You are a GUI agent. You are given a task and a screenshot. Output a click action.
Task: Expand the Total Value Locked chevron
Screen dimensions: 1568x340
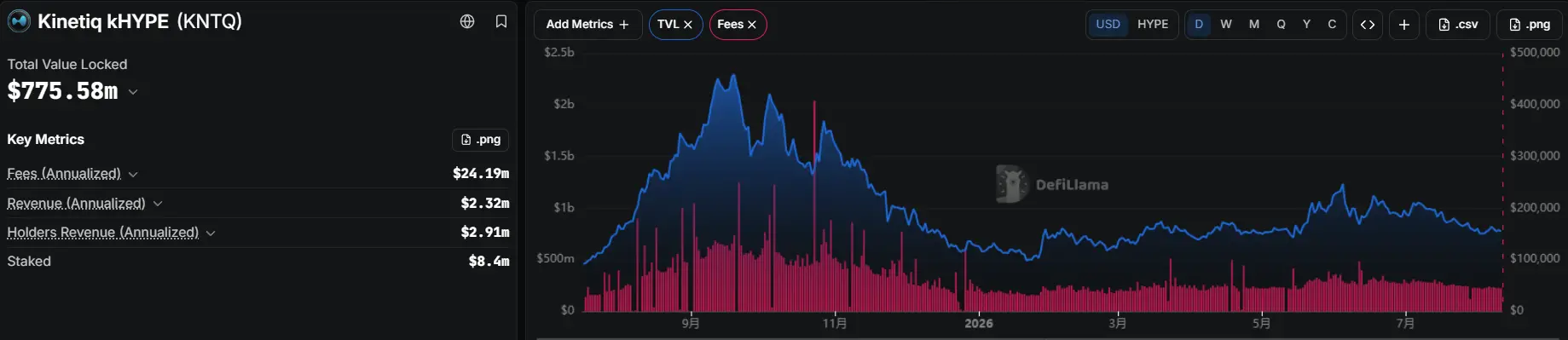pyautogui.click(x=133, y=92)
